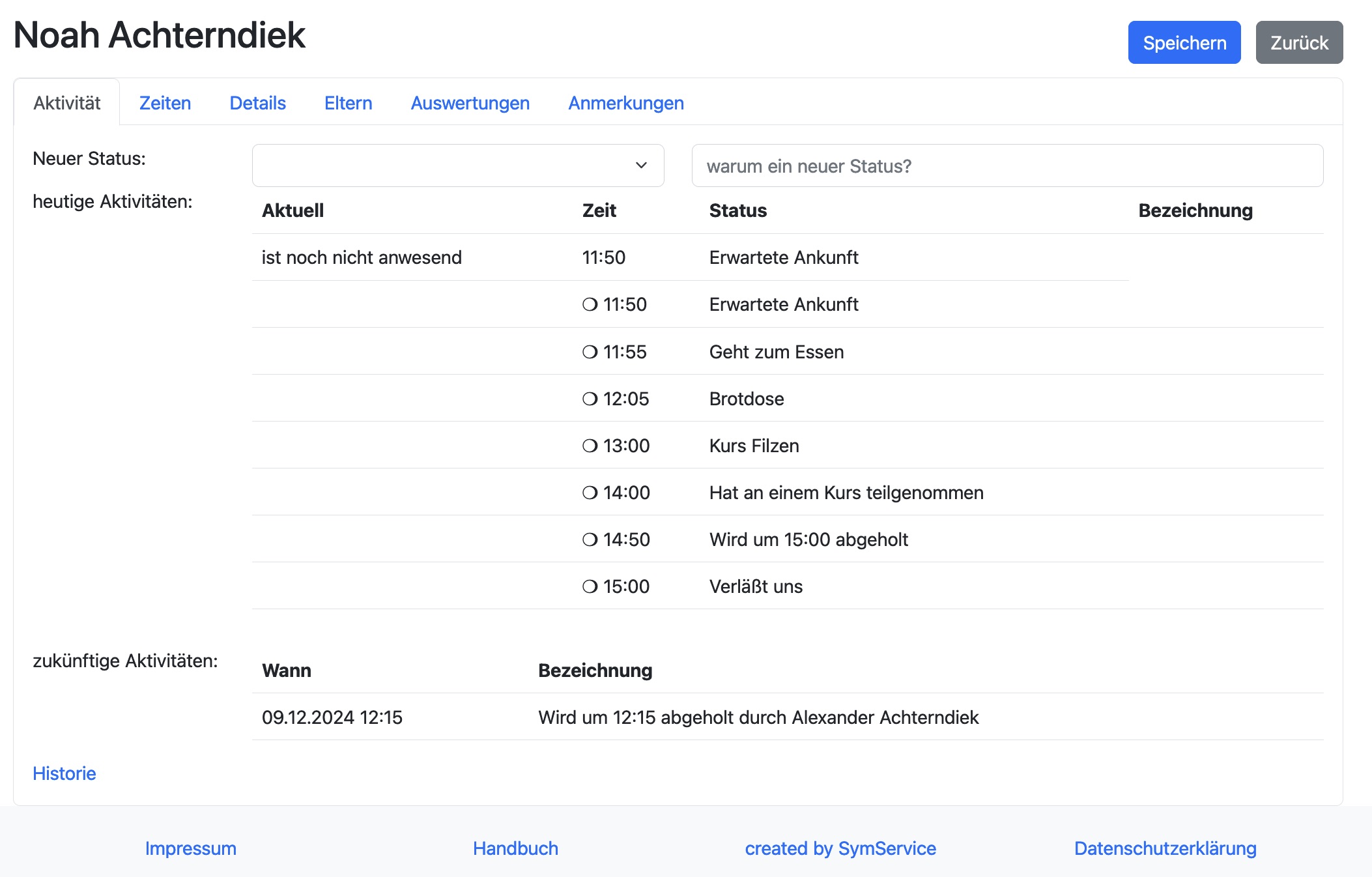Select the 14:50 Wird abgeholt circle
This screenshot has width=1372, height=877.
590,539
